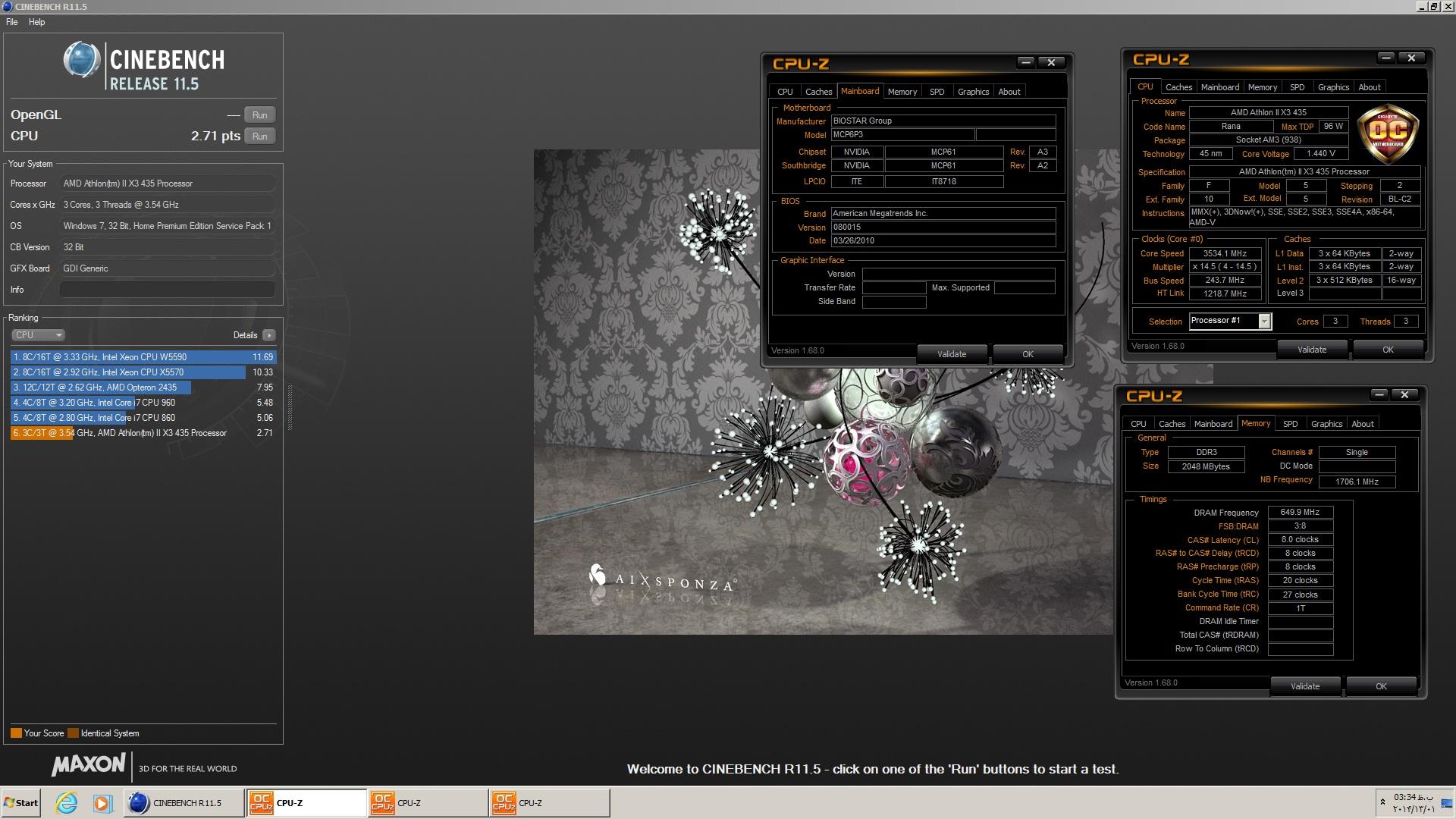
Task: Select the Core i7 CPU 960 ranking entry
Action: tap(143, 403)
